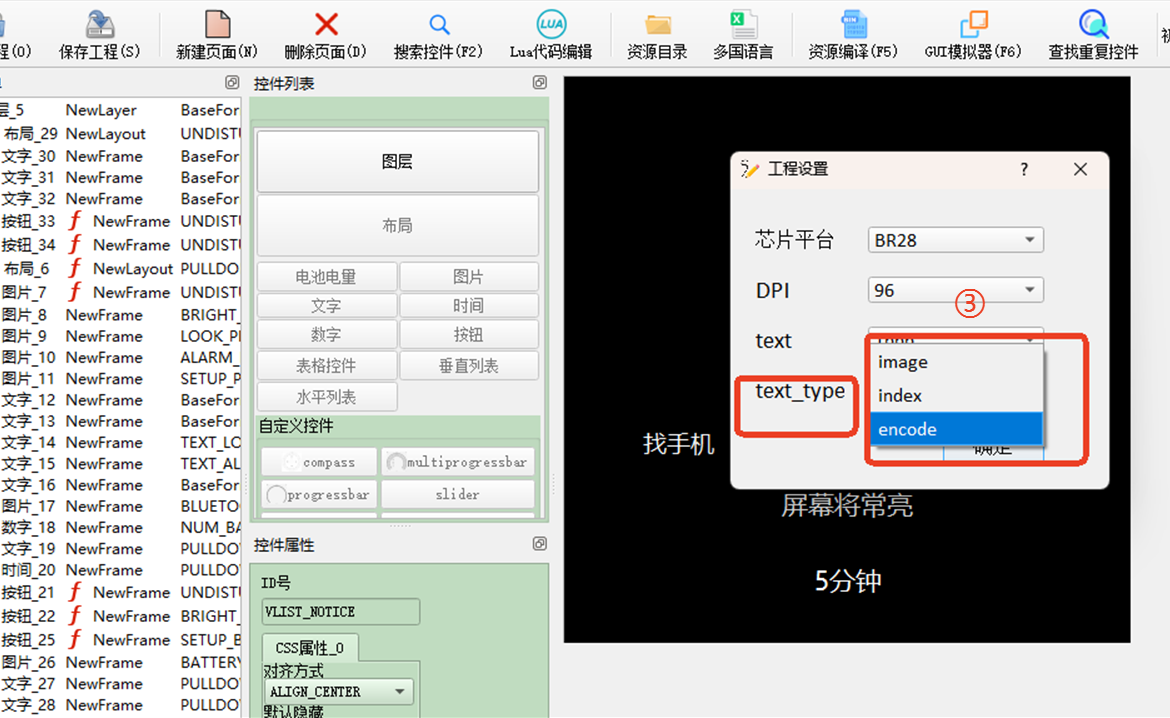Click the help question mark in 工程设置 dialog

coord(1024,169)
